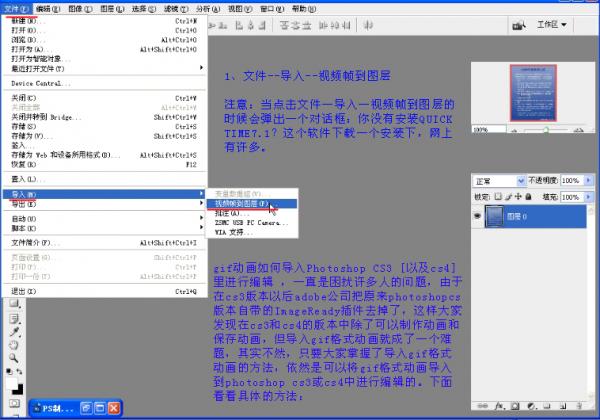This screenshot has width=600, height=420.
Task: Expand the 自动 submenu
Action: (105, 218)
